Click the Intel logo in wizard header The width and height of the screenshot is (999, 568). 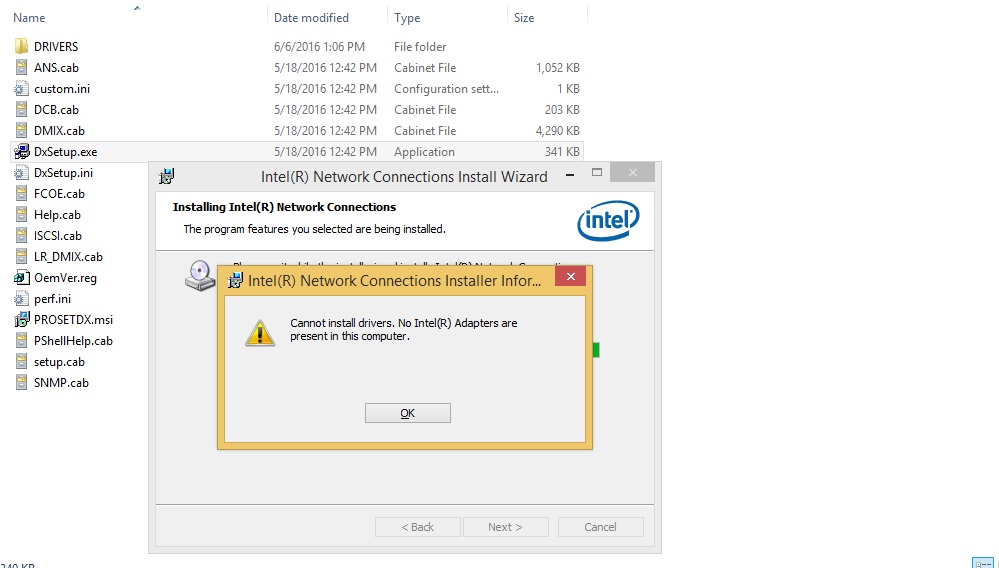pos(608,220)
